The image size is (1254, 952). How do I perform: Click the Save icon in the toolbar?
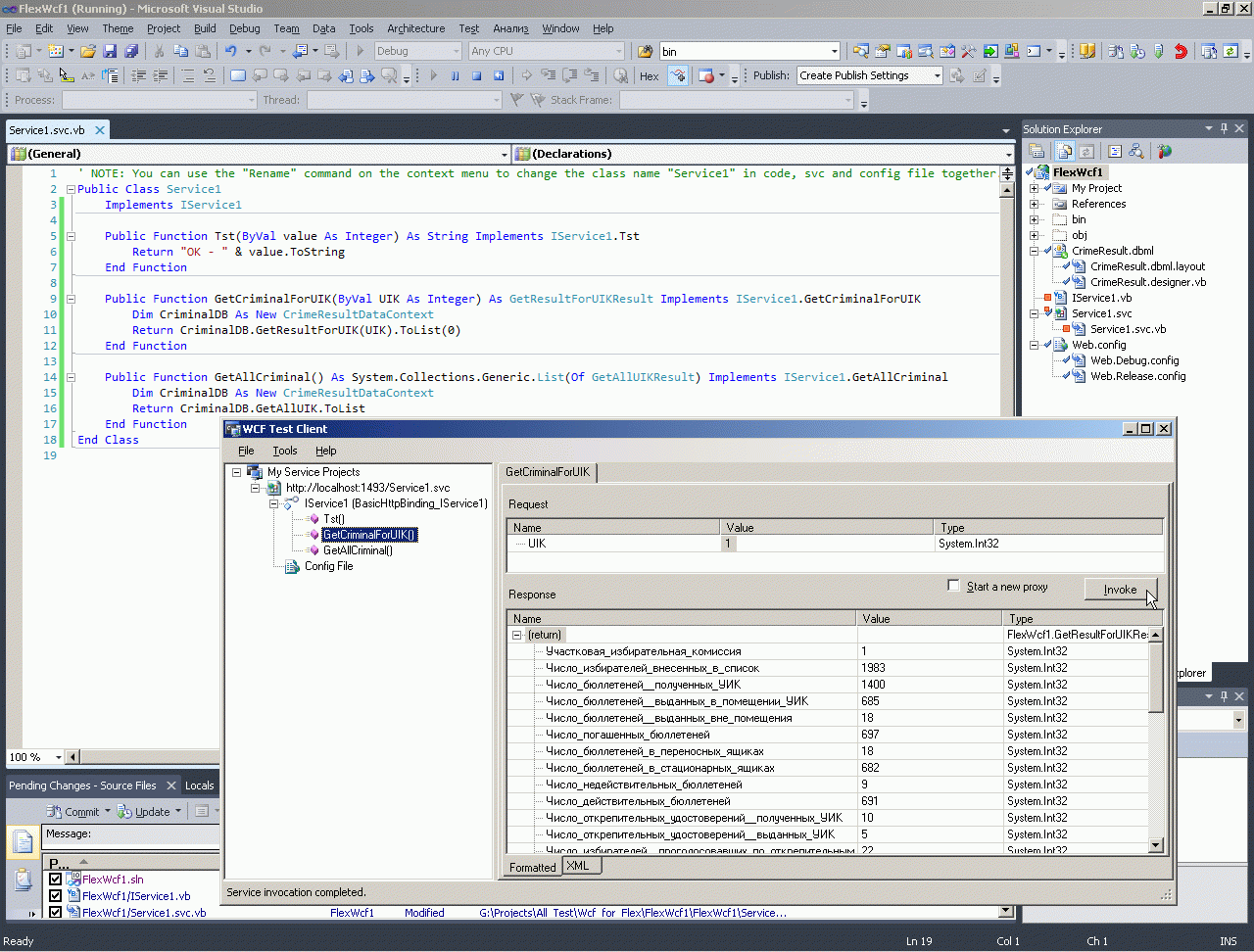pos(110,51)
